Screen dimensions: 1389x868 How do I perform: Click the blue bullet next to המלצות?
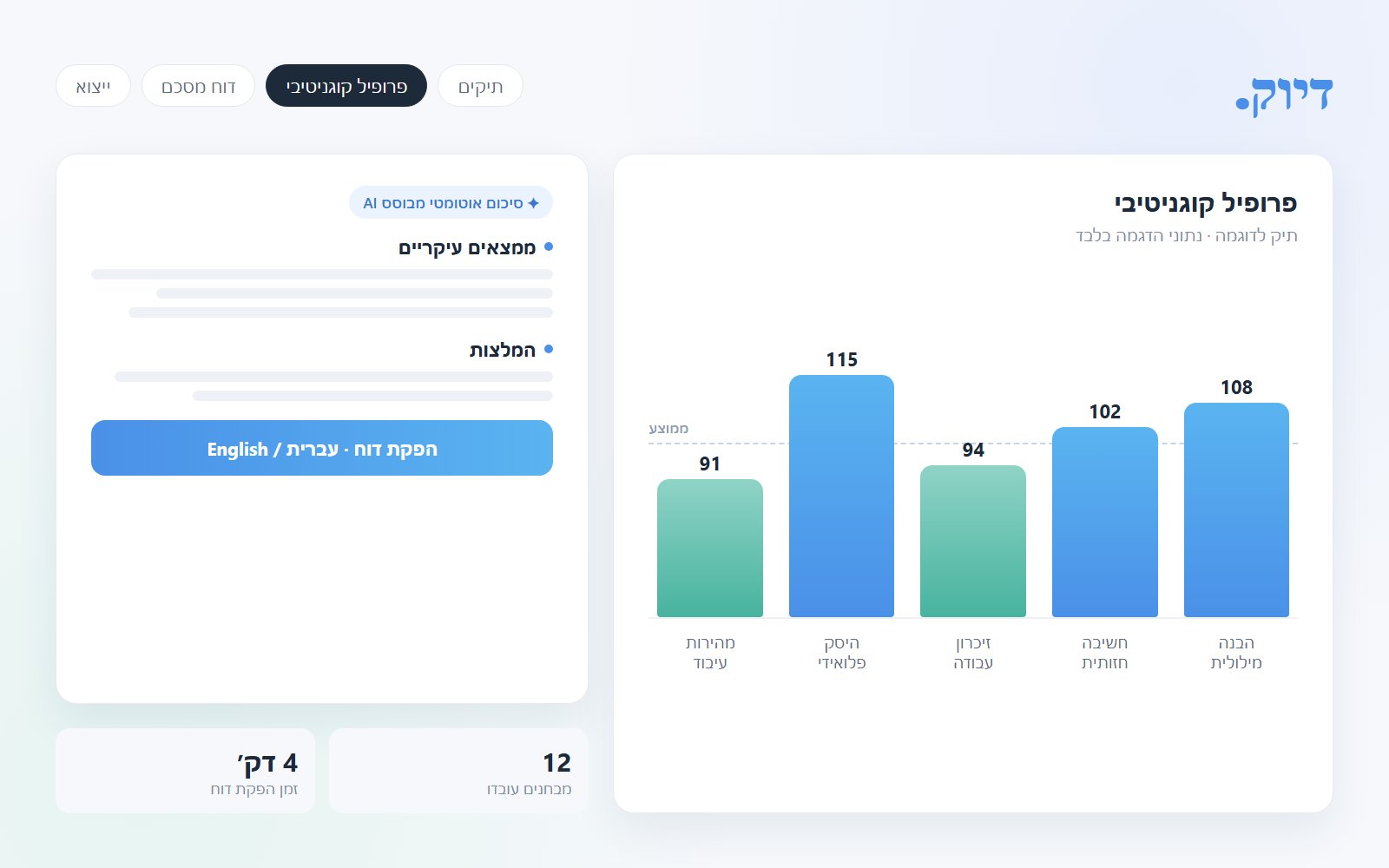point(549,350)
